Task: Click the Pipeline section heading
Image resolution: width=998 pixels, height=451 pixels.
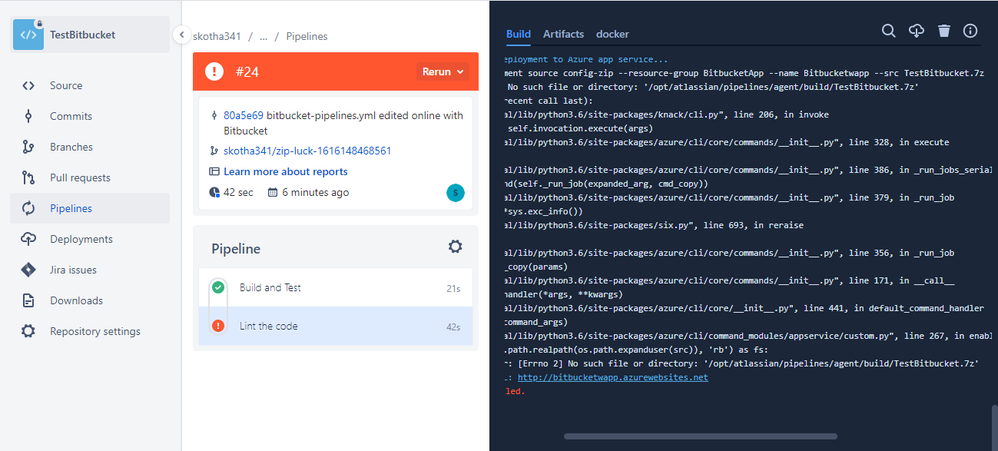Action: 236,249
